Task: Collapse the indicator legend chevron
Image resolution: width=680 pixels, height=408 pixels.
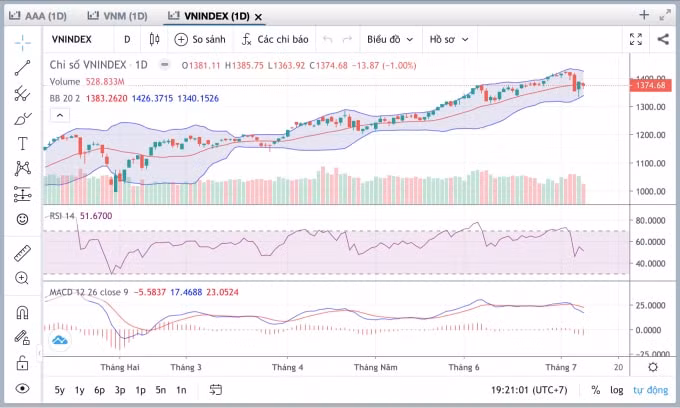Action: coord(60,115)
